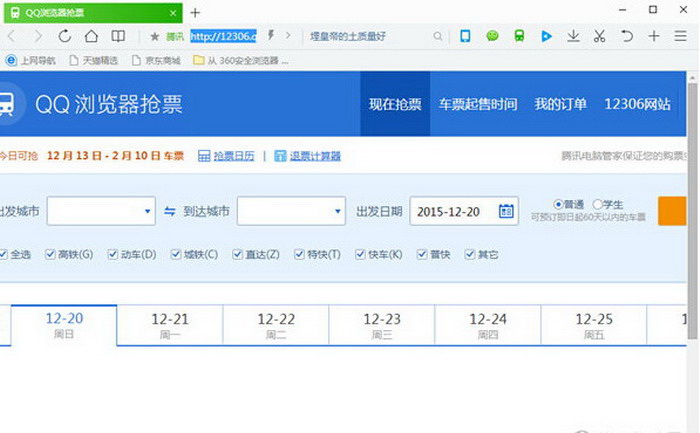Click the 抢票日历 calendar icon
This screenshot has width=700, height=433.
pos(204,156)
